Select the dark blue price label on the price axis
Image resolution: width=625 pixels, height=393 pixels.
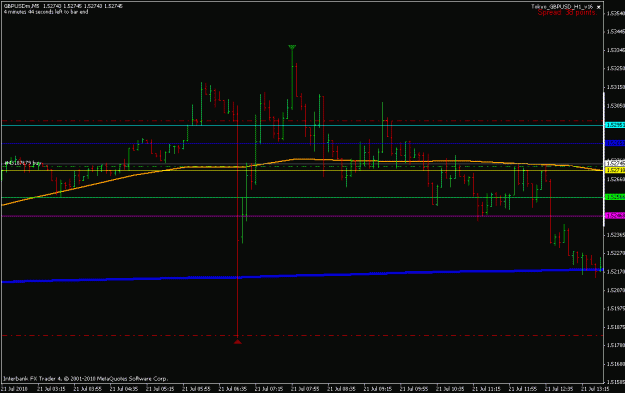[615, 143]
